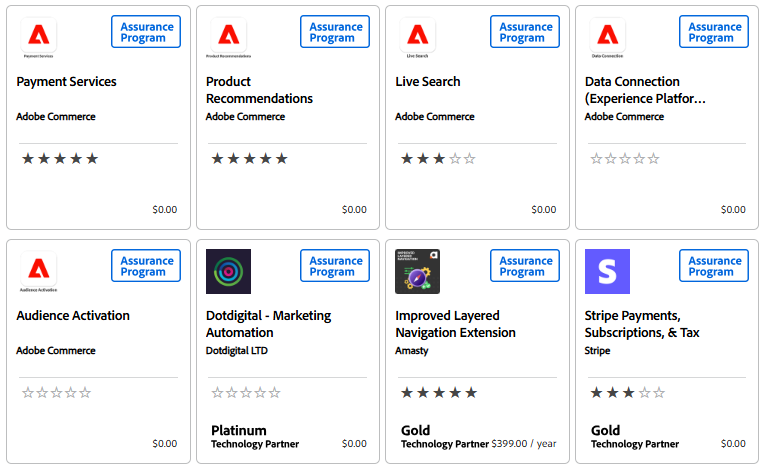Click the $399.00 / year price label

click(x=524, y=444)
